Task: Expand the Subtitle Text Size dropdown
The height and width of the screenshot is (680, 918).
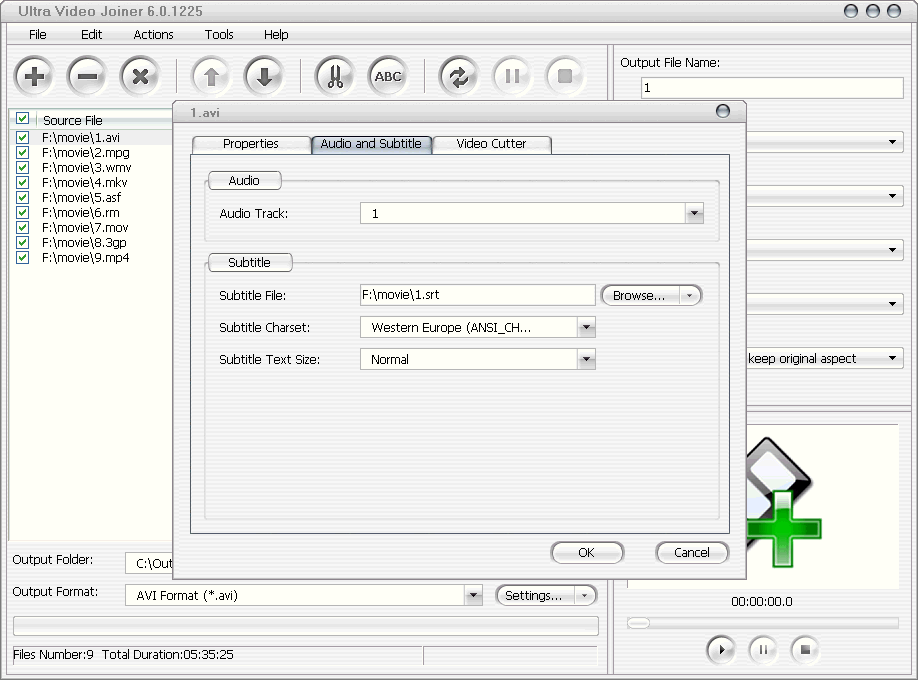Action: coord(587,359)
